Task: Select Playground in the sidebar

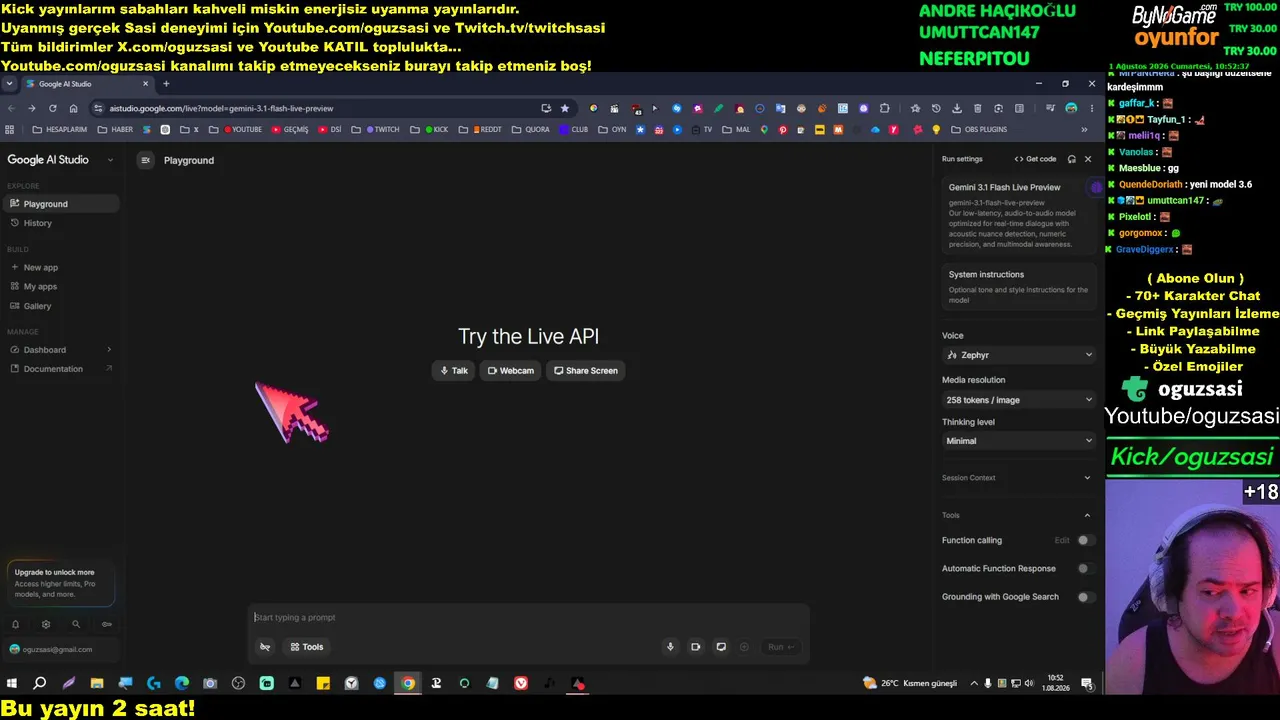Action: point(60,204)
